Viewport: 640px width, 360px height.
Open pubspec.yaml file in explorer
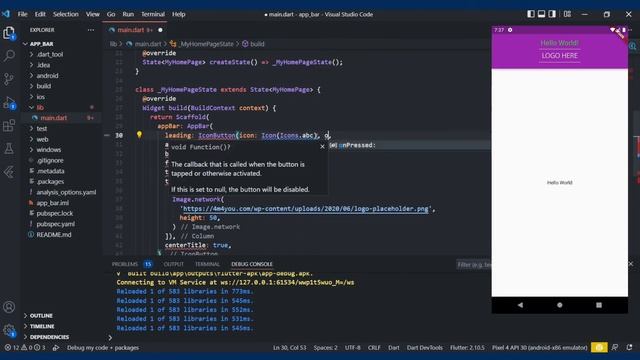point(56,224)
